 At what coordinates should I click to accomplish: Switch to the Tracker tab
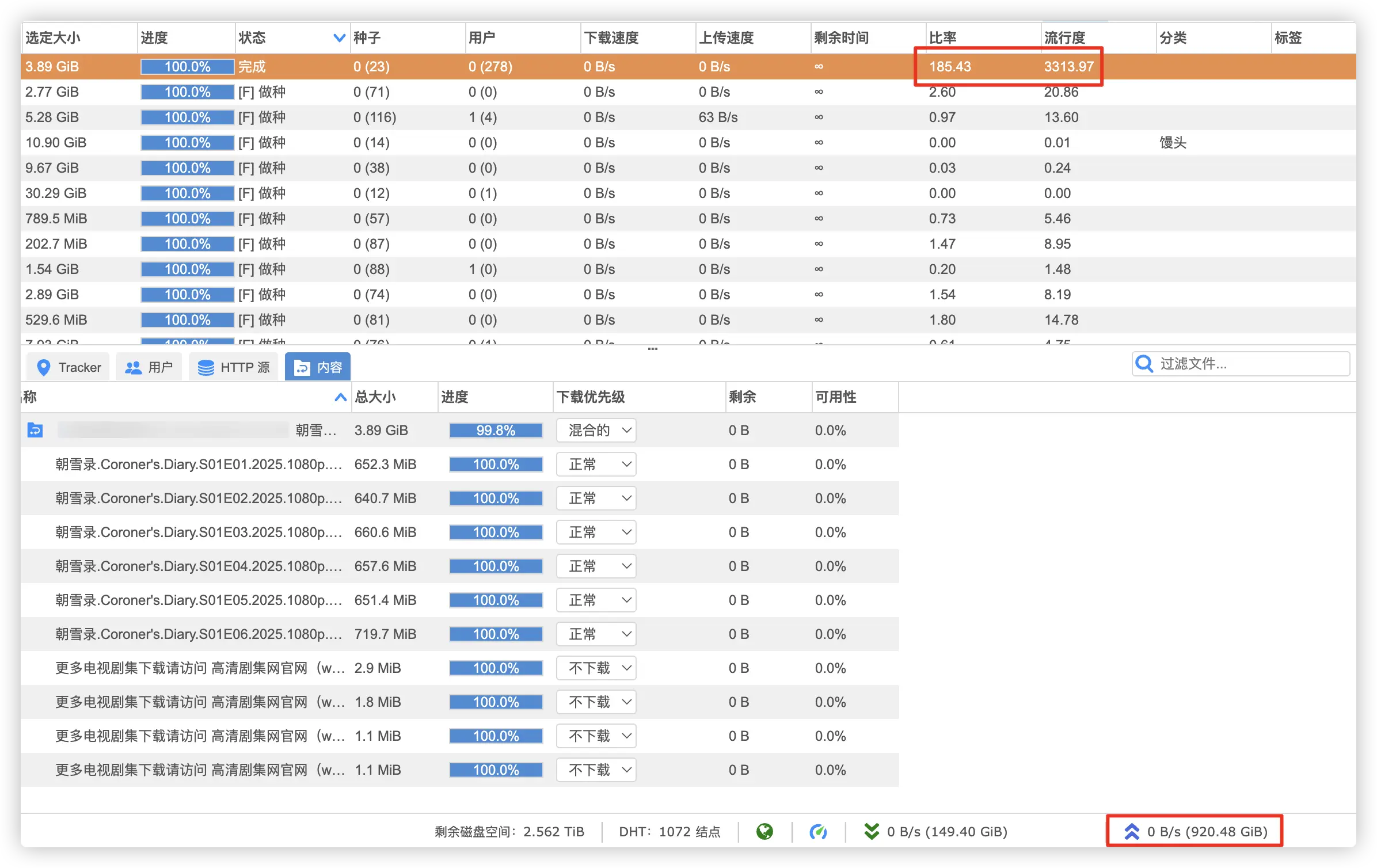pyautogui.click(x=69, y=367)
